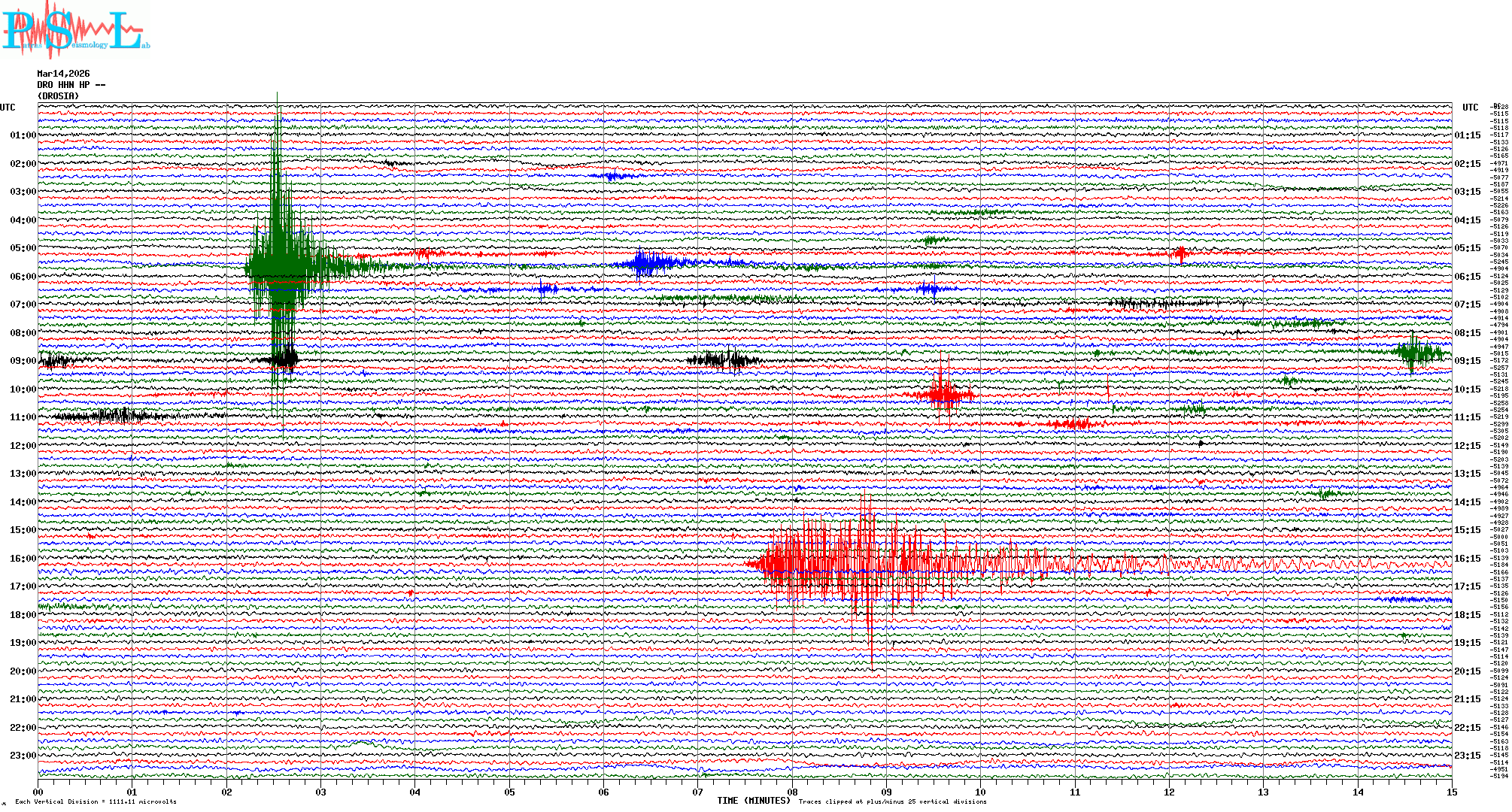This screenshot has height=812, width=1512.
Task: Click the left UTC header label
Action: (x=8, y=108)
